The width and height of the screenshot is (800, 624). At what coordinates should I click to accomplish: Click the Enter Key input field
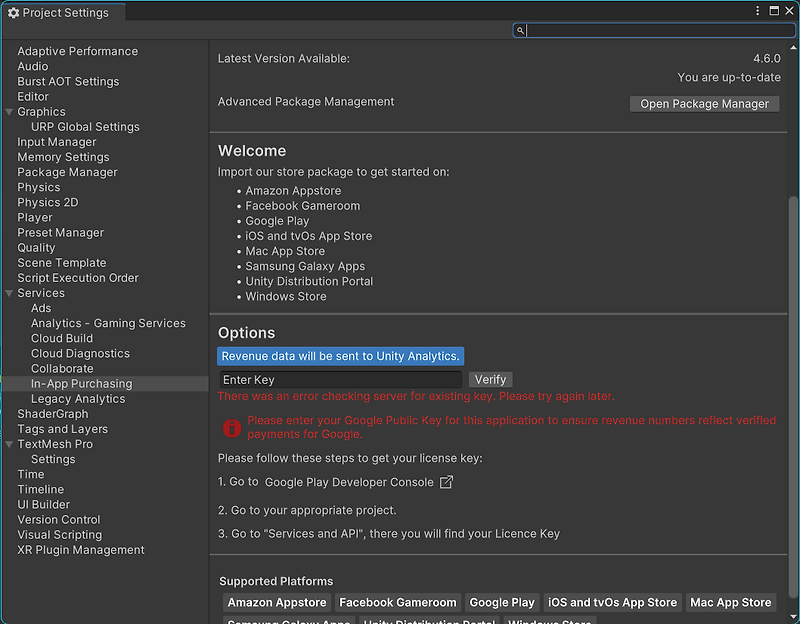click(x=340, y=380)
